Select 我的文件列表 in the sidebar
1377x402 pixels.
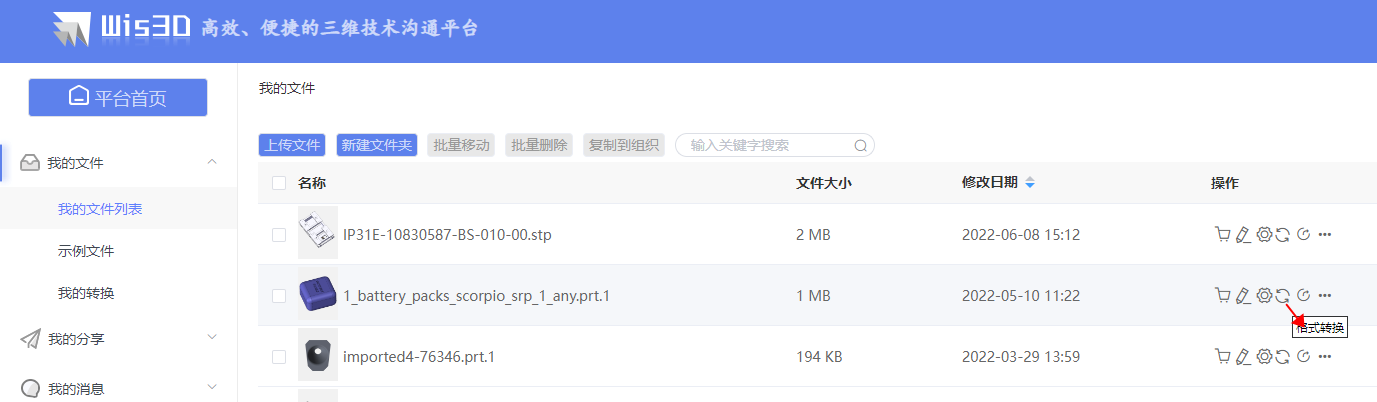pos(100,209)
